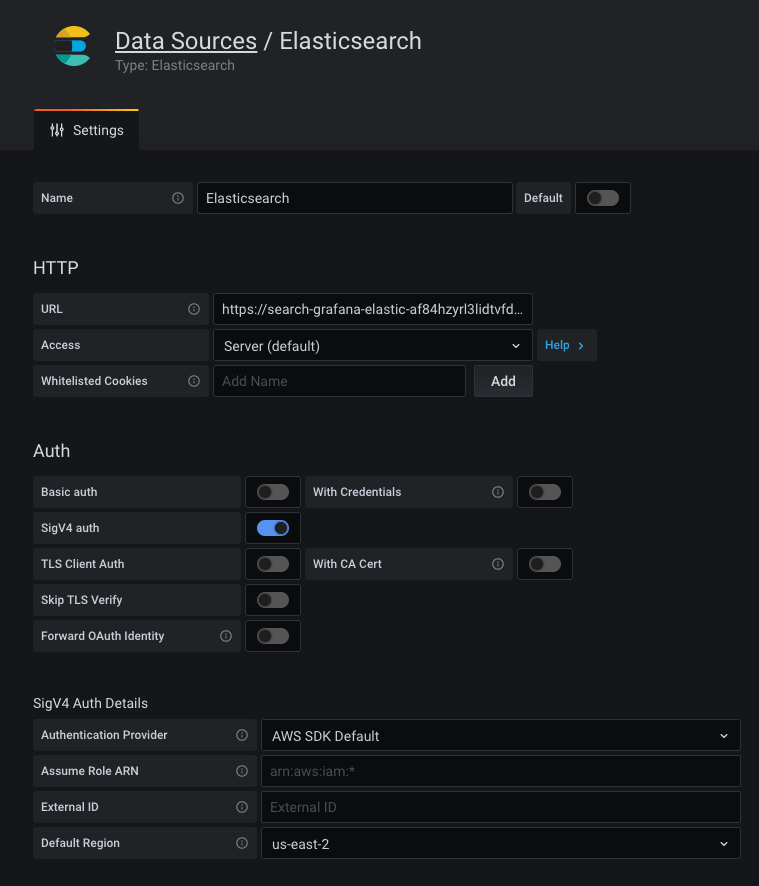Click the With Credentials info icon
The width and height of the screenshot is (759, 886).
pyautogui.click(x=498, y=491)
